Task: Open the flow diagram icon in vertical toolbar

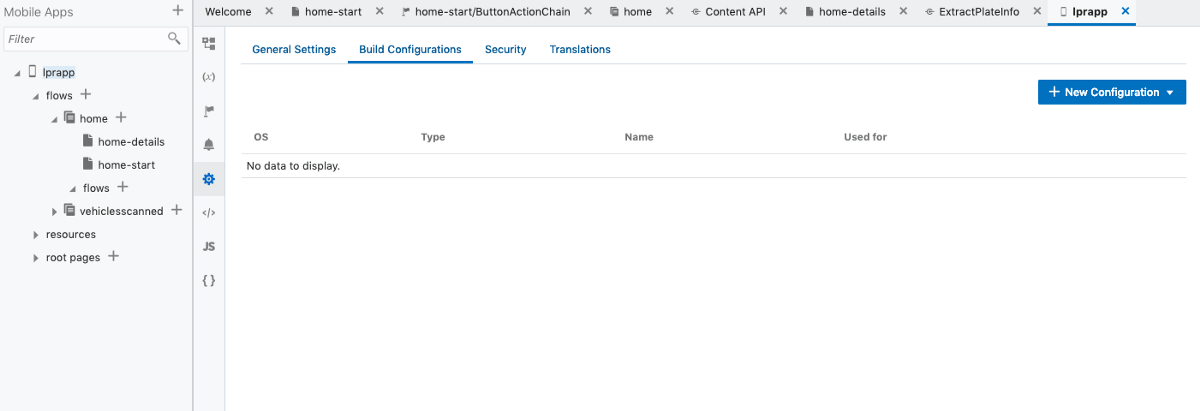Action: (x=209, y=44)
